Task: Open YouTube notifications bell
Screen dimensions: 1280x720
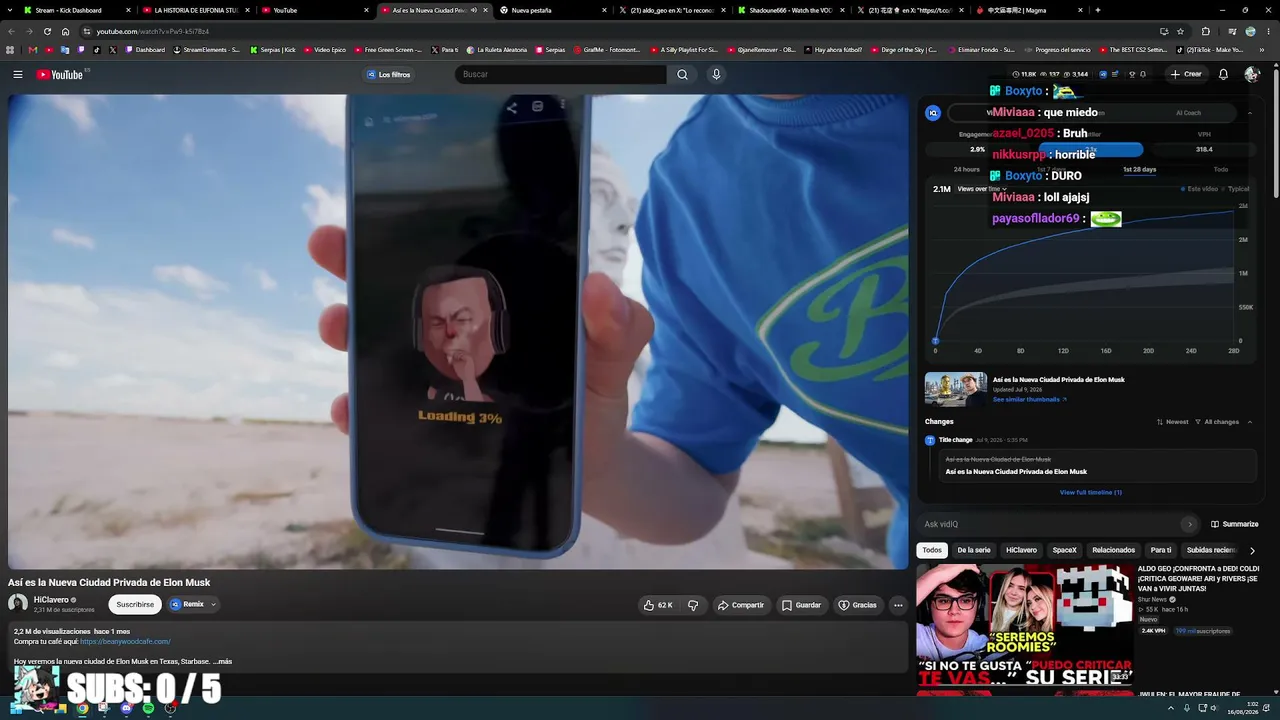Action: (1223, 75)
